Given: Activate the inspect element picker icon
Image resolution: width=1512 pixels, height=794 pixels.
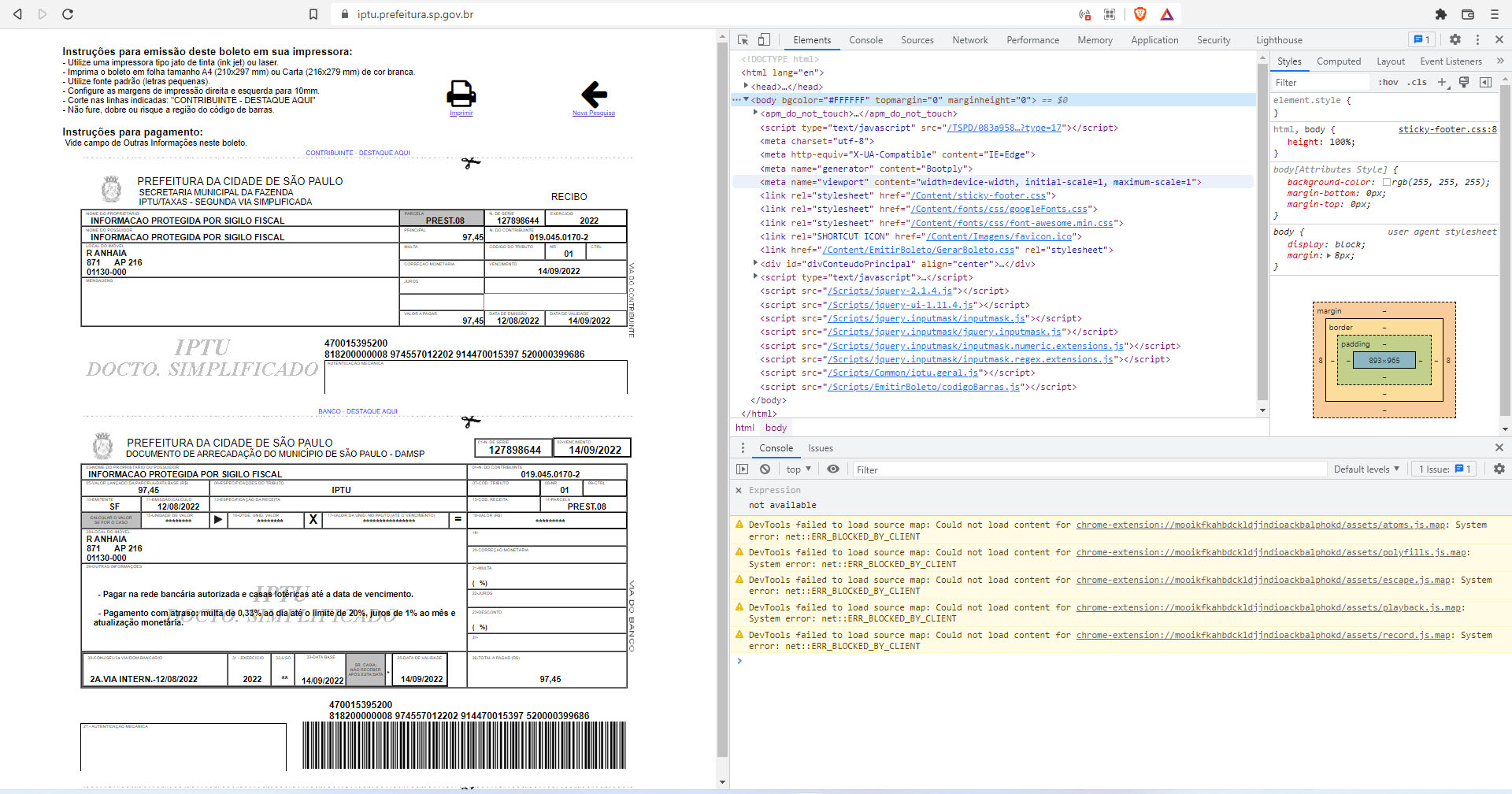Looking at the screenshot, I should [x=743, y=39].
